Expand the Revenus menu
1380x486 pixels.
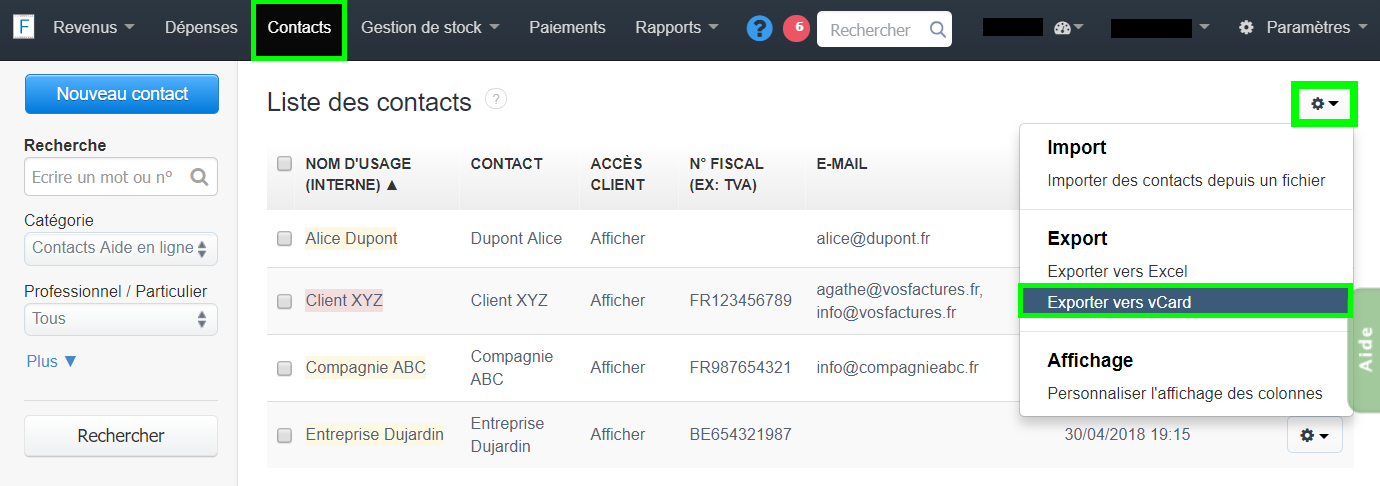(x=94, y=28)
